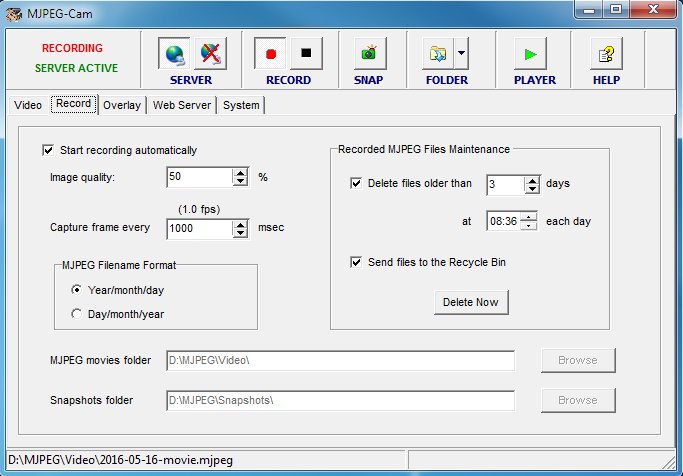This screenshot has width=683, height=476.
Task: Open the HELP icon
Action: [x=605, y=53]
